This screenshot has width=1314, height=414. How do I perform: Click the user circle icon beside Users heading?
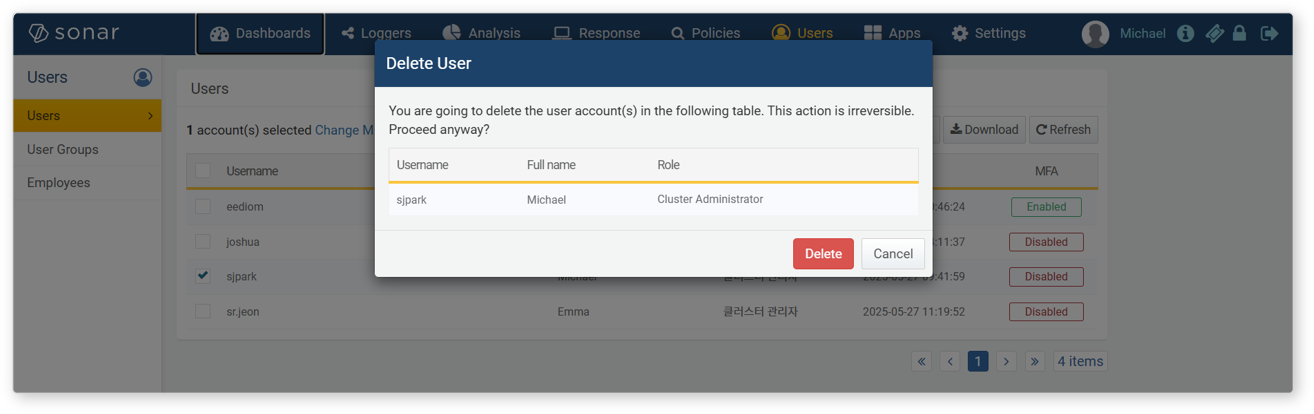[143, 77]
